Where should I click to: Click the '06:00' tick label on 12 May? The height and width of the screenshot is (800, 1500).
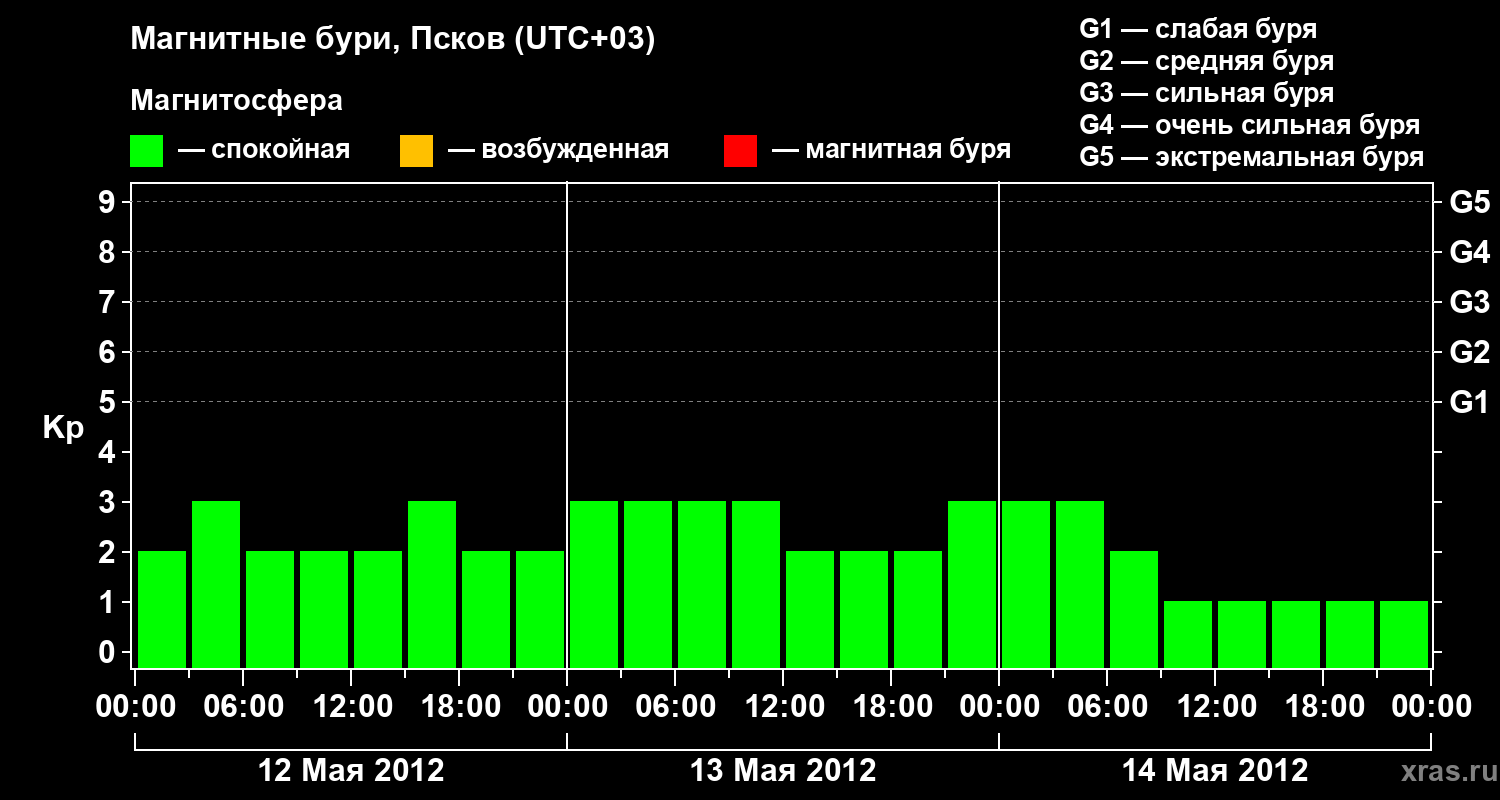(243, 707)
